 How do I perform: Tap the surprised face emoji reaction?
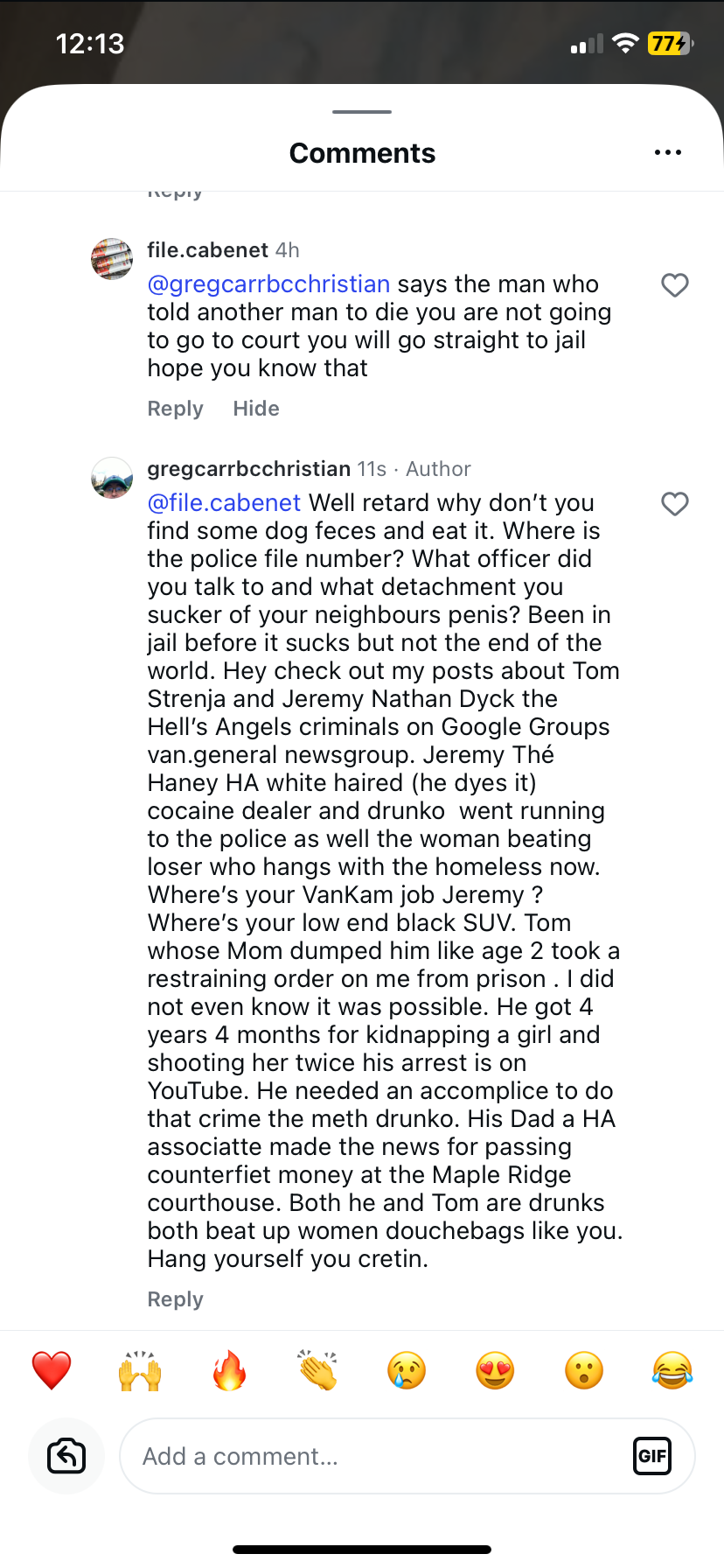[x=584, y=1370]
